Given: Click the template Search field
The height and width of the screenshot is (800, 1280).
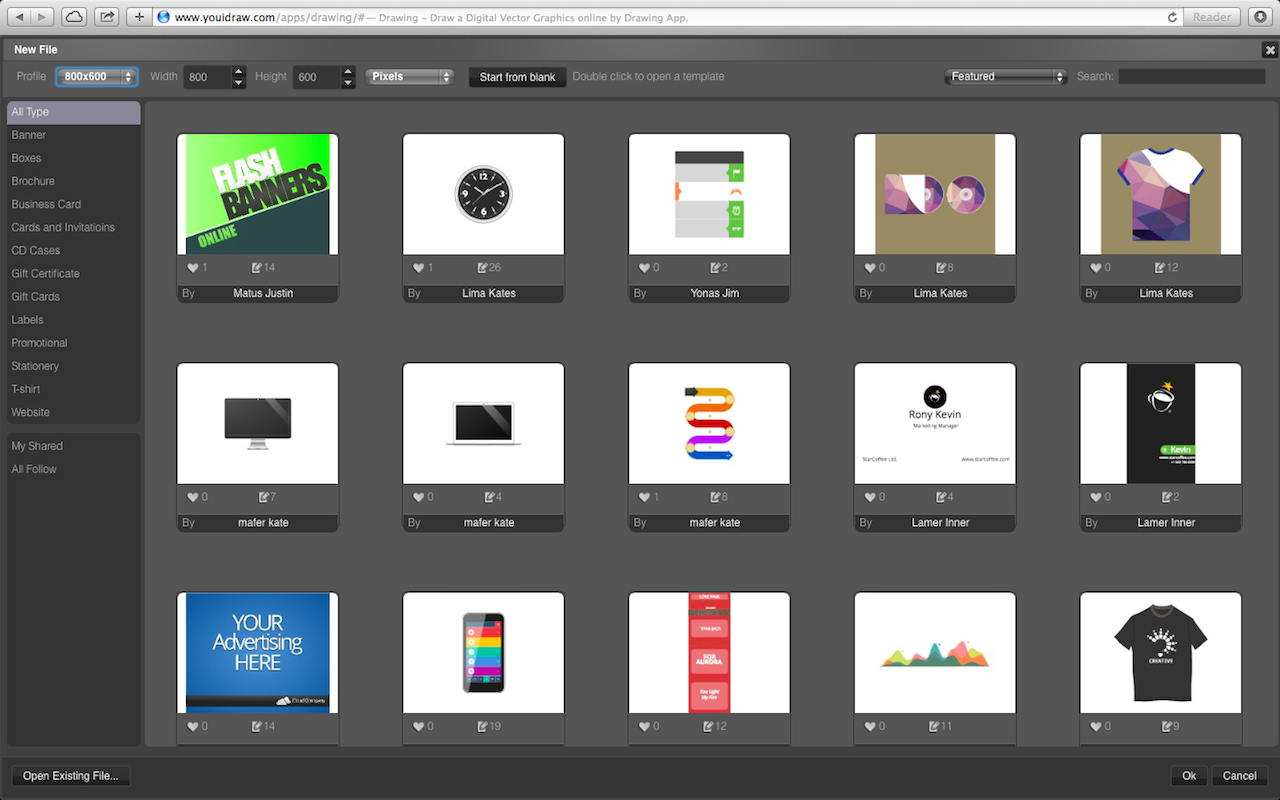Looking at the screenshot, I should coord(1192,77).
